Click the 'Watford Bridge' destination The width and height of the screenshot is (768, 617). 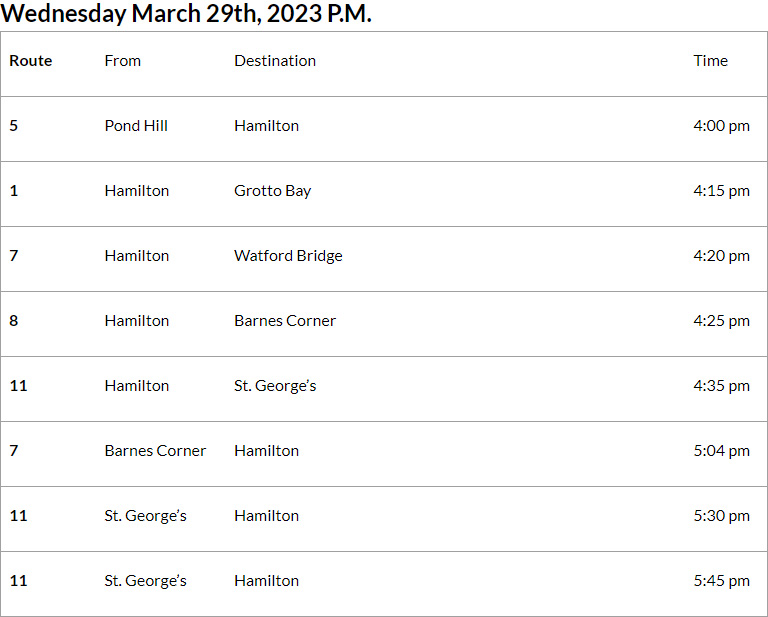[288, 256]
